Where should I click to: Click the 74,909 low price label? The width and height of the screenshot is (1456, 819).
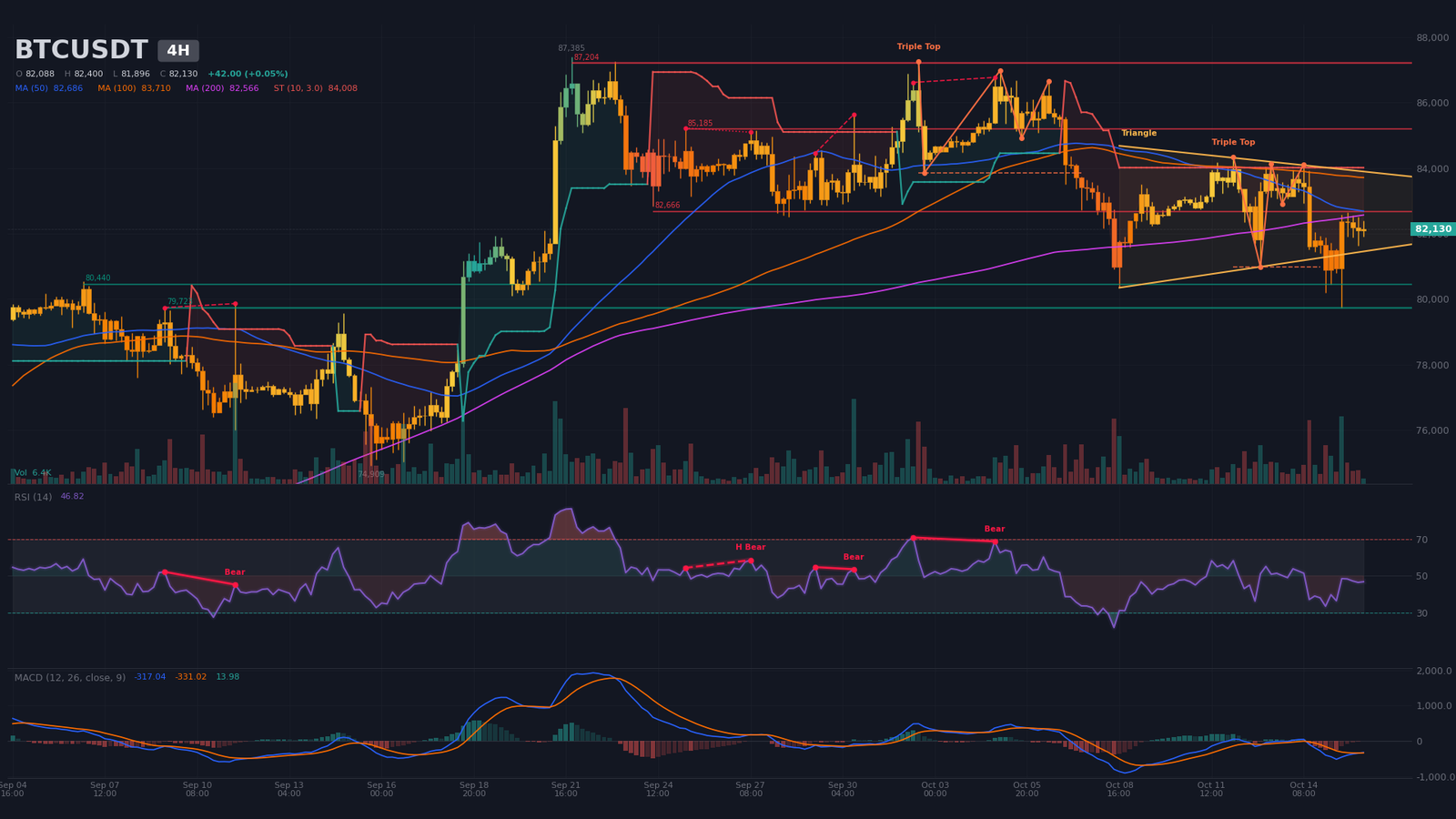[x=371, y=474]
